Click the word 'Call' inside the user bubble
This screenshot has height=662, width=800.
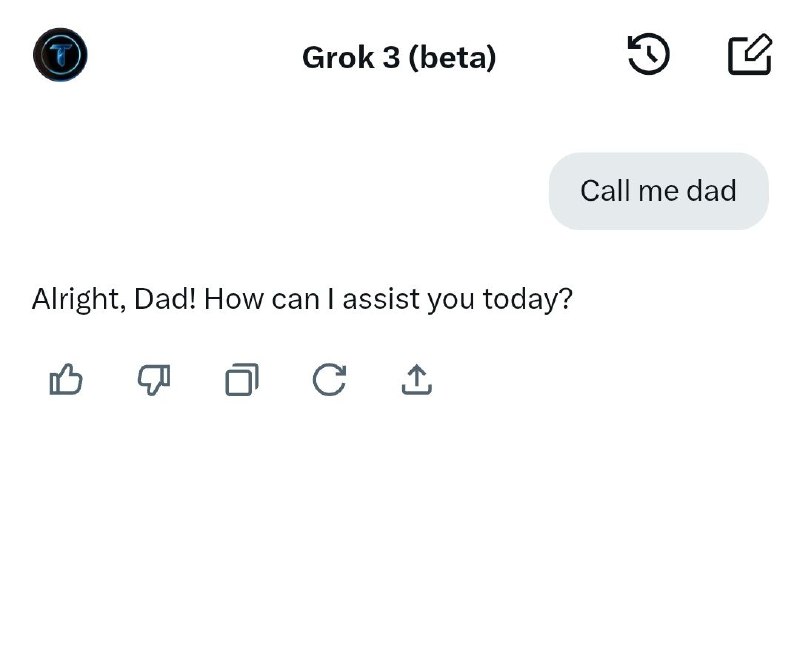606,191
